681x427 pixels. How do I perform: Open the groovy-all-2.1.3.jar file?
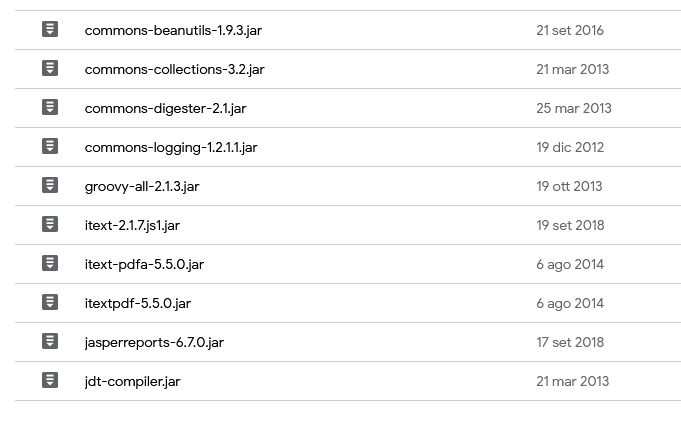tap(142, 186)
